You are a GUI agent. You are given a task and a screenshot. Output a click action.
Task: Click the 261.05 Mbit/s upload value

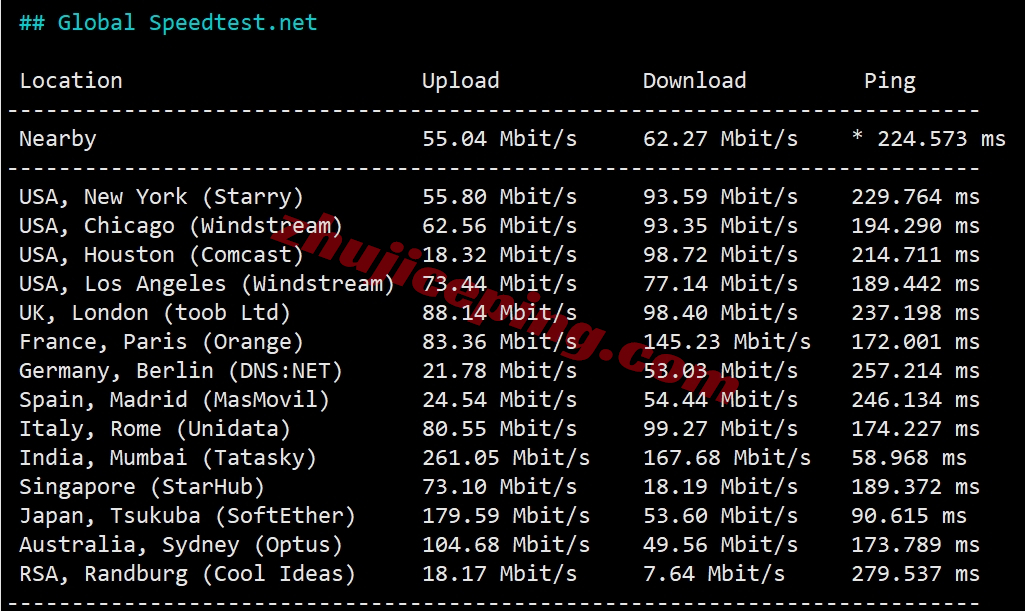coord(506,458)
